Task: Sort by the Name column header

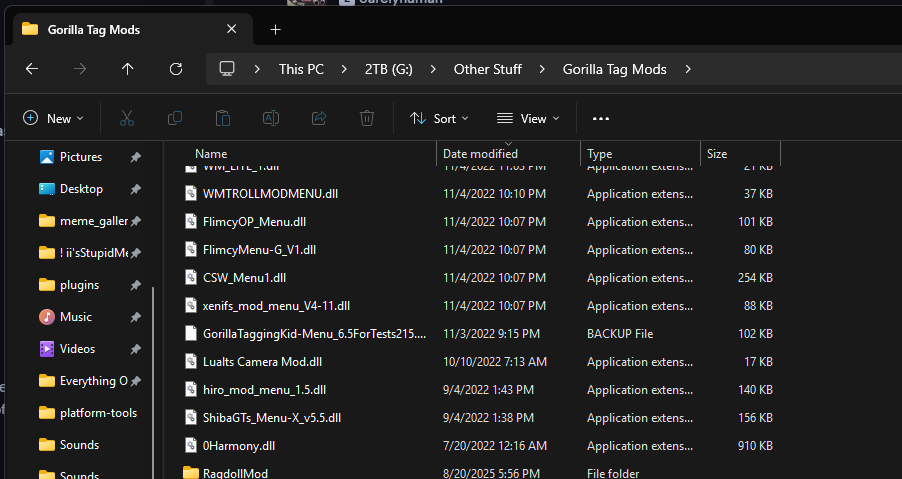Action: click(211, 154)
